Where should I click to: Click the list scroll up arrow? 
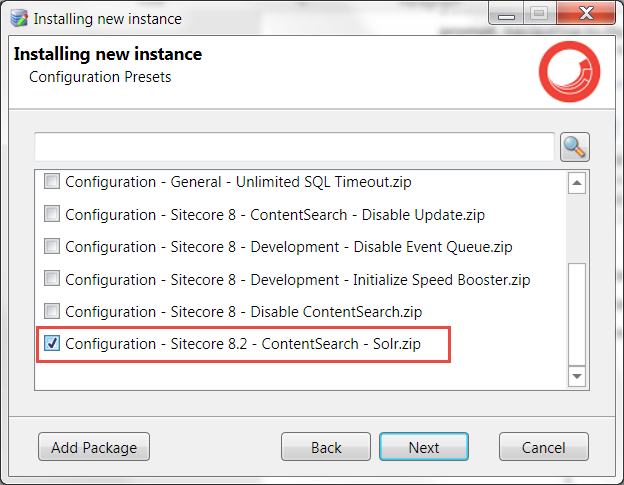[x=577, y=183]
